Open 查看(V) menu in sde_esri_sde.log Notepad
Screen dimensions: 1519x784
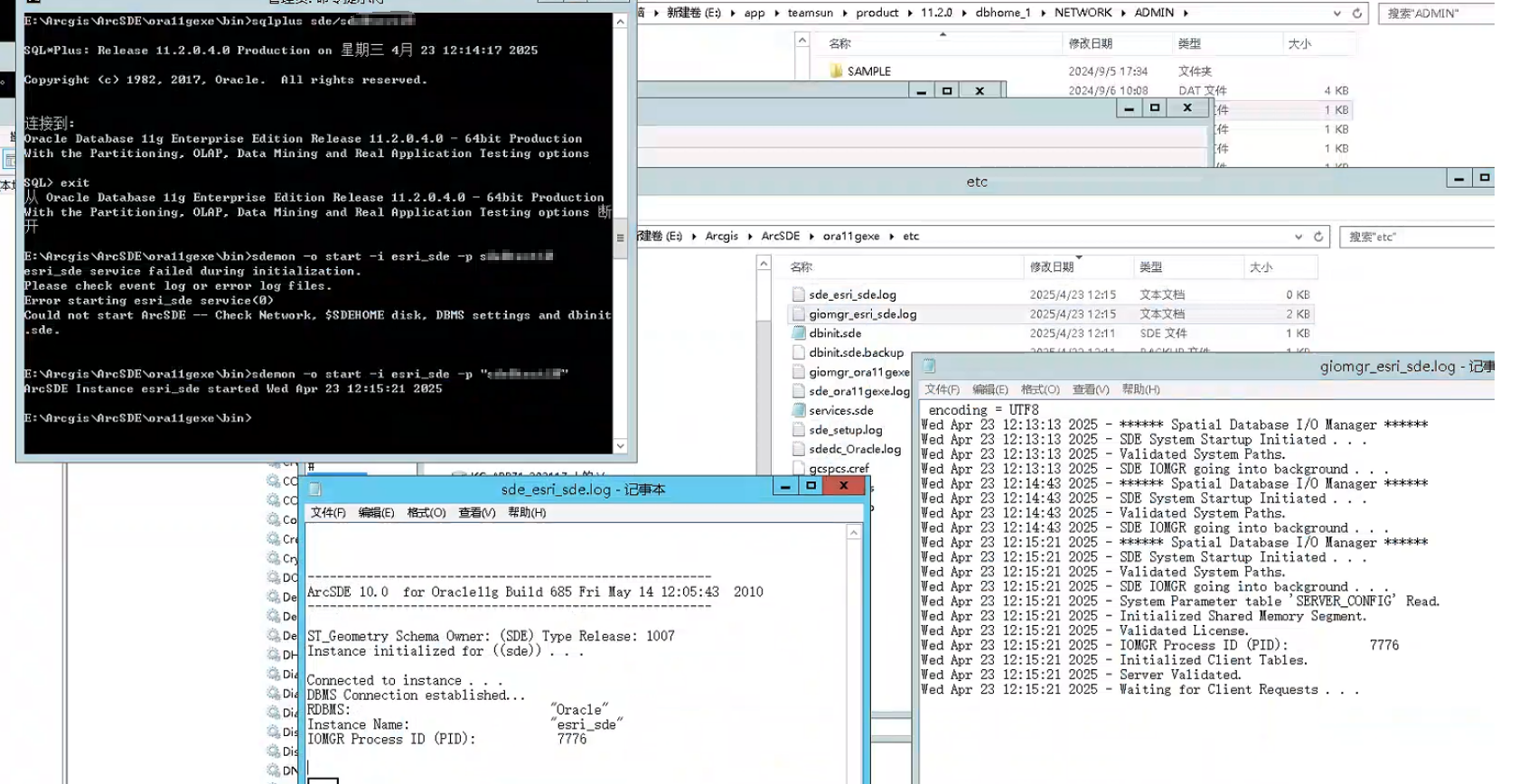pyautogui.click(x=476, y=513)
